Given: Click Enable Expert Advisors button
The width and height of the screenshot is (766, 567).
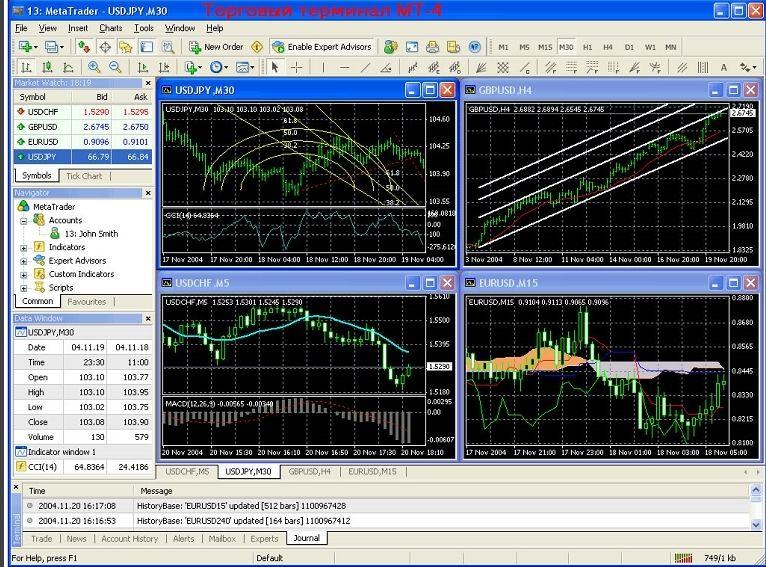Looking at the screenshot, I should click(322, 47).
